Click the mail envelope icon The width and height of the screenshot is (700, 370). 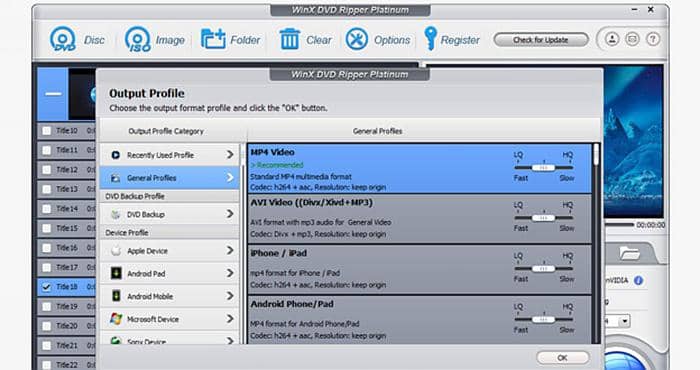pyautogui.click(x=632, y=39)
